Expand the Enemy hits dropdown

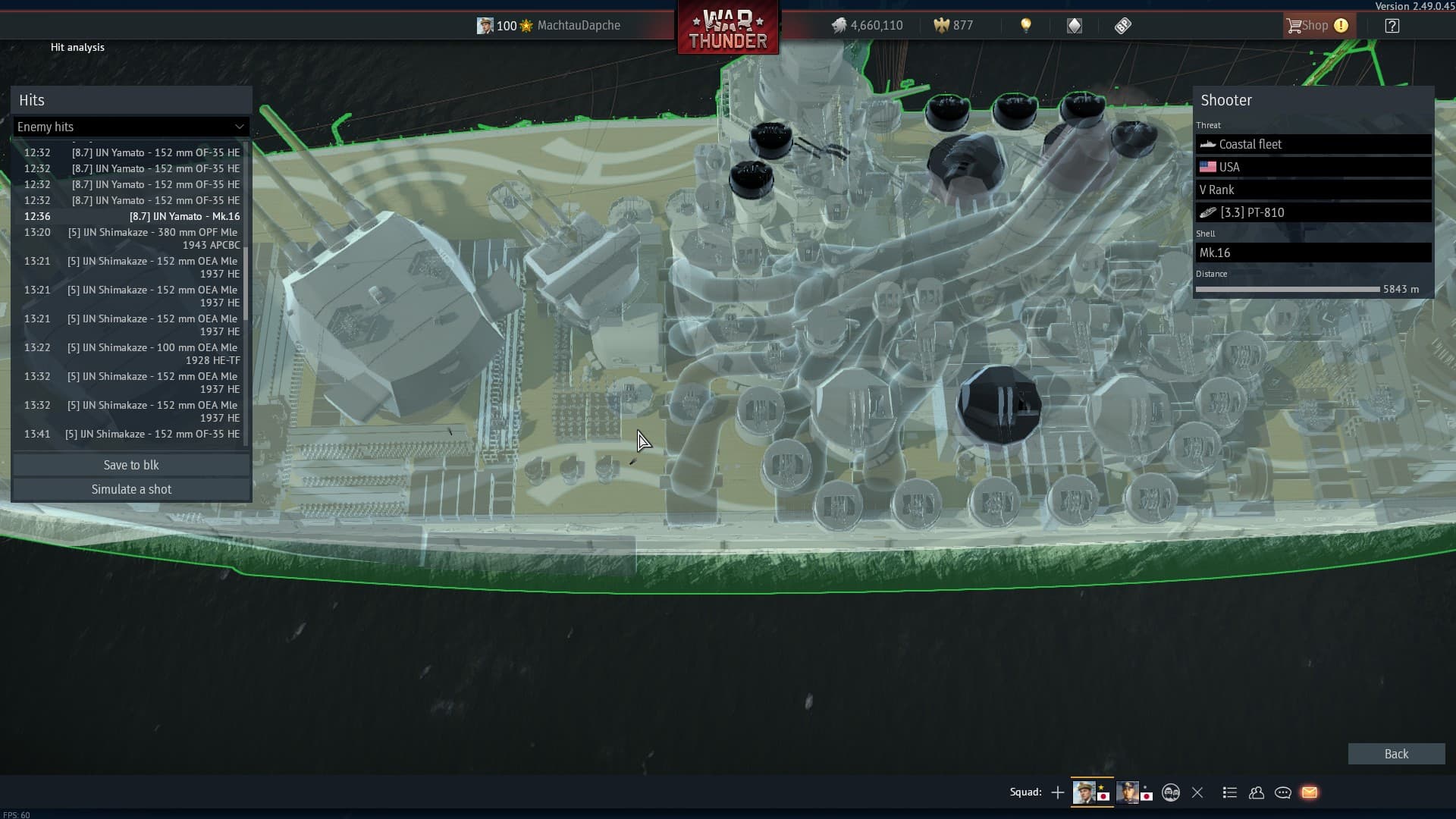point(131,127)
